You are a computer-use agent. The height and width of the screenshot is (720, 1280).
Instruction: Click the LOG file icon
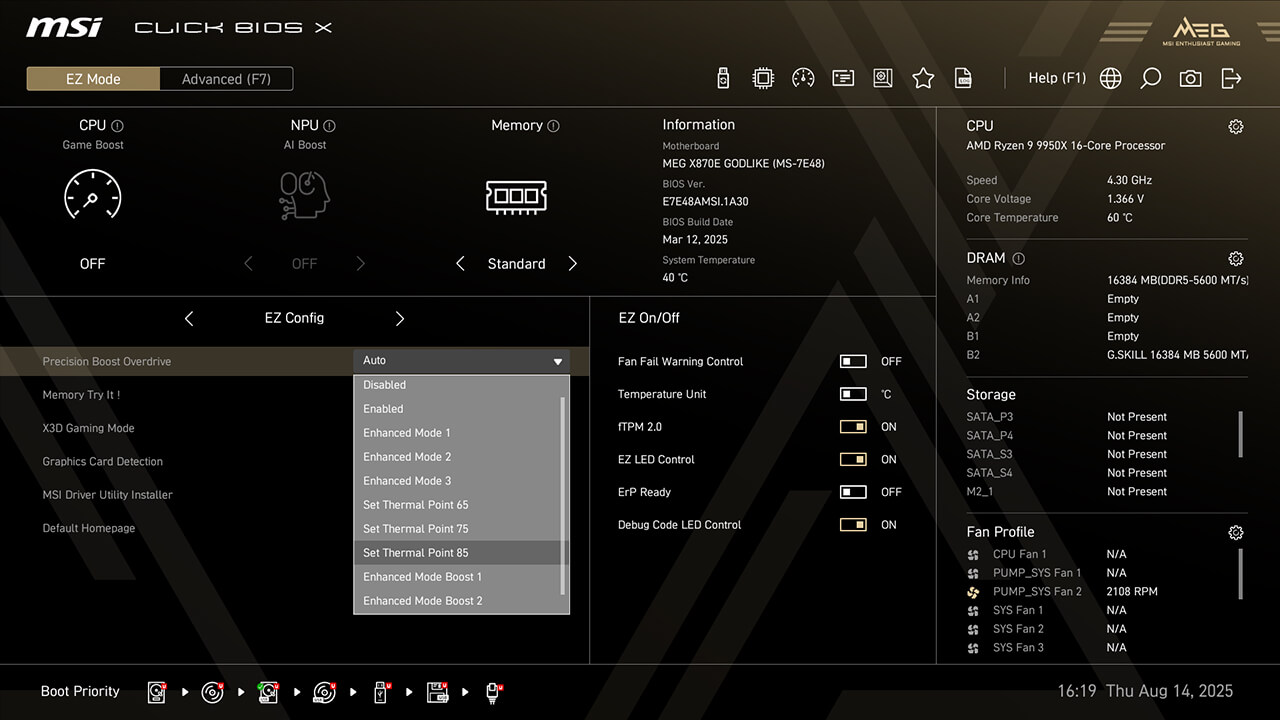click(x=963, y=78)
